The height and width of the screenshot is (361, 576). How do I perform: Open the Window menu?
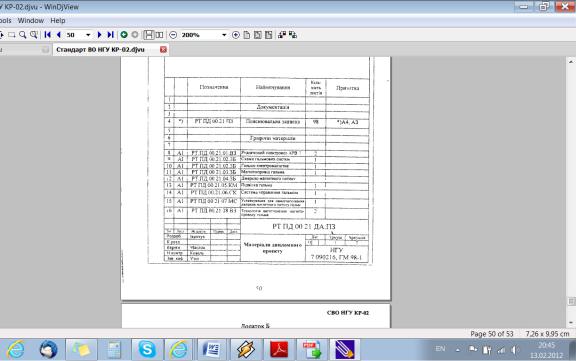click(x=31, y=21)
